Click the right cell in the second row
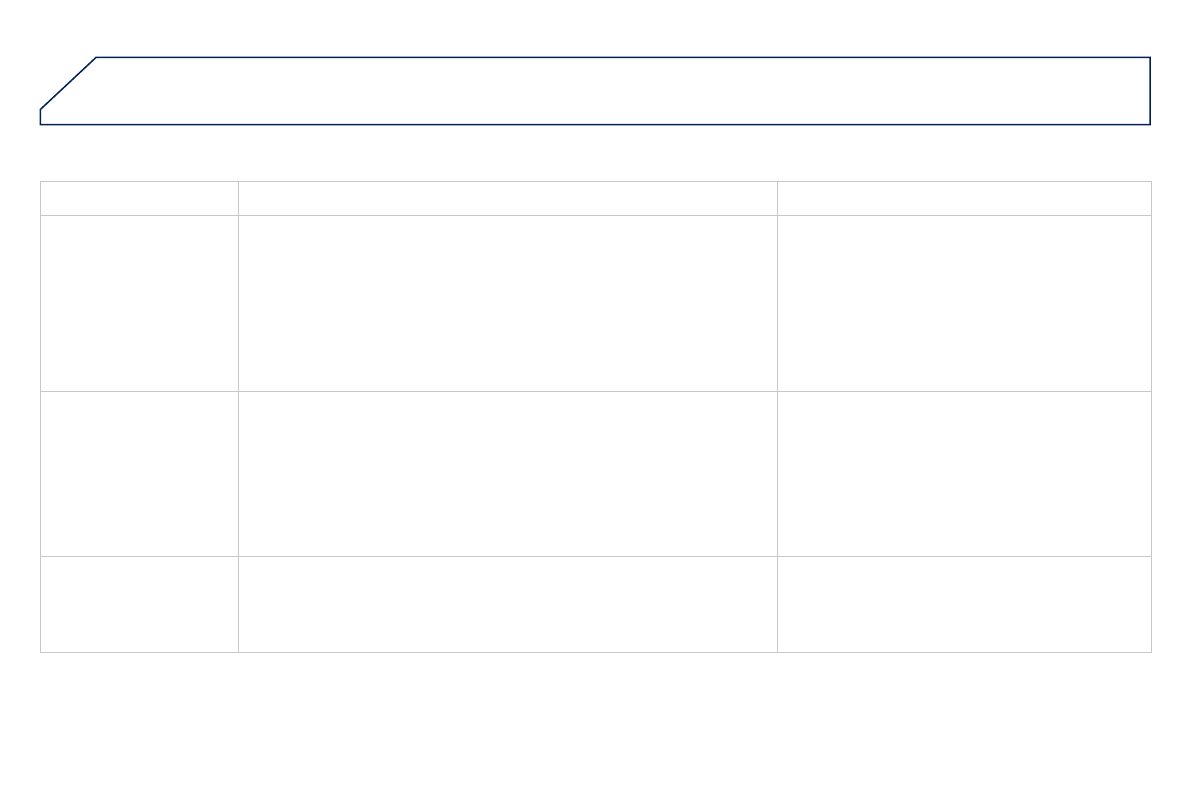 click(x=964, y=303)
